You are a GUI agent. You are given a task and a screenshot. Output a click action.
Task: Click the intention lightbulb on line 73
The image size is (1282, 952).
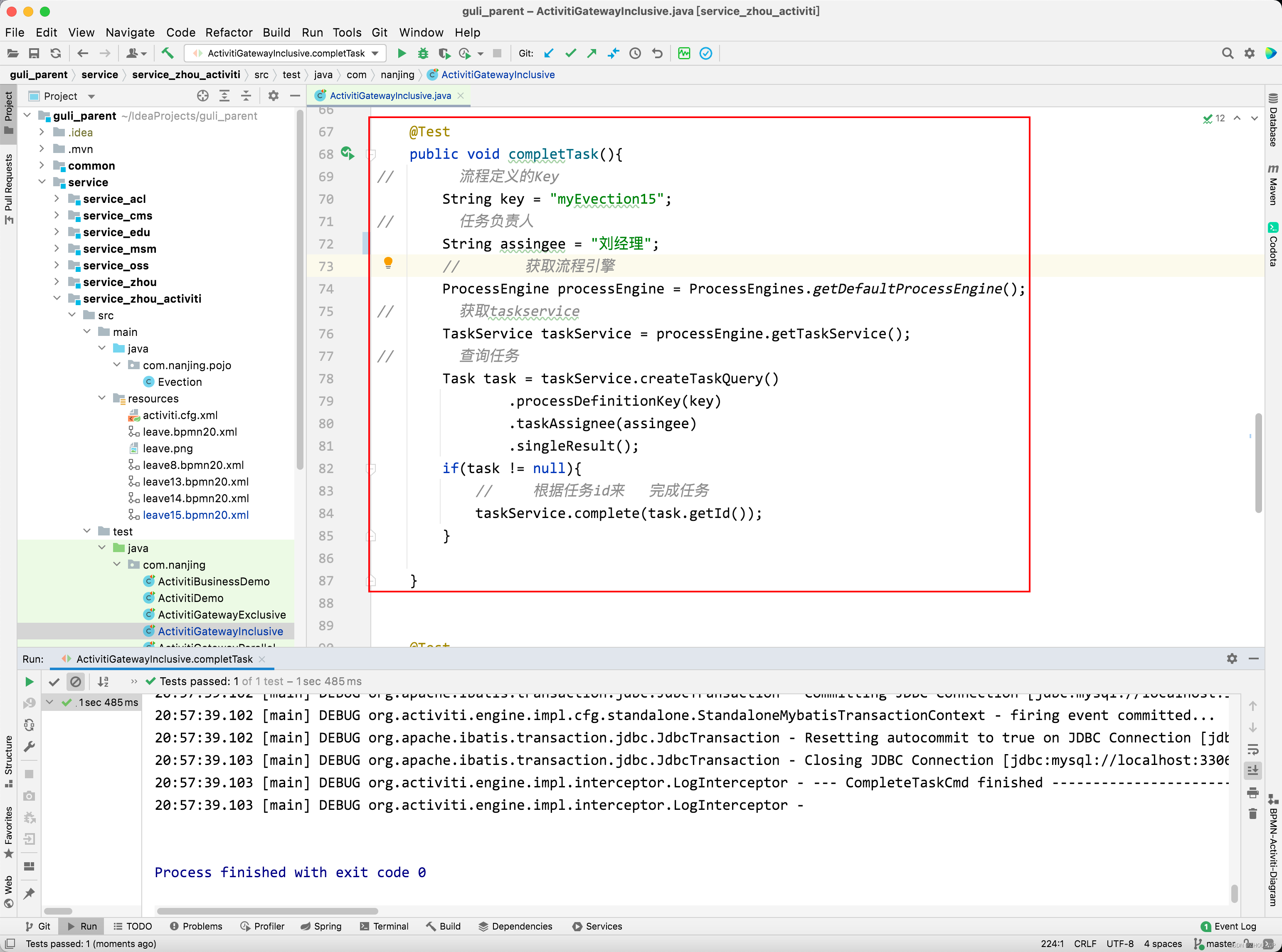(388, 263)
